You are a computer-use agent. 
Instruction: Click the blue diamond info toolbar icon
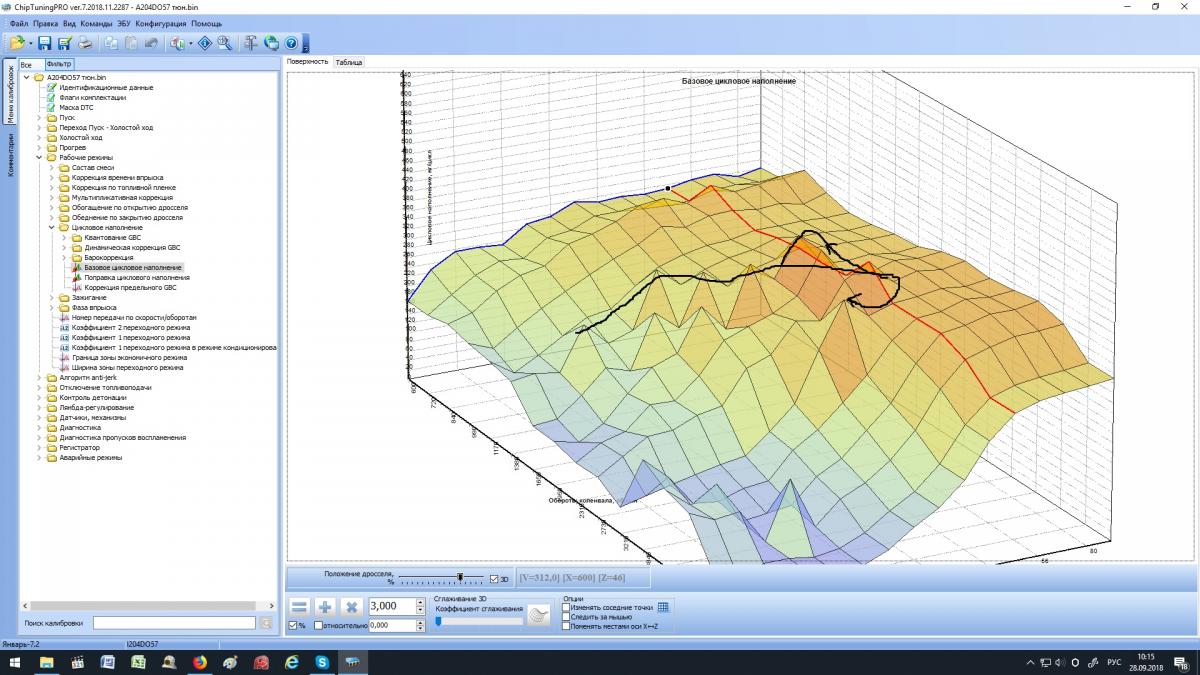pyautogui.click(x=205, y=43)
